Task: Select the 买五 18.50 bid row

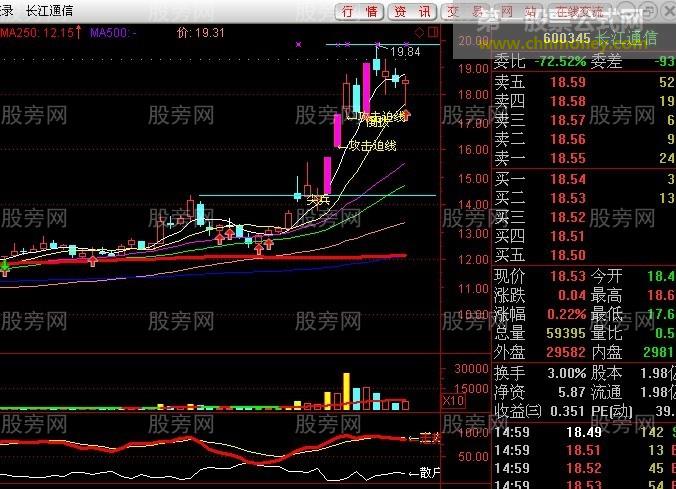Action: (584, 255)
